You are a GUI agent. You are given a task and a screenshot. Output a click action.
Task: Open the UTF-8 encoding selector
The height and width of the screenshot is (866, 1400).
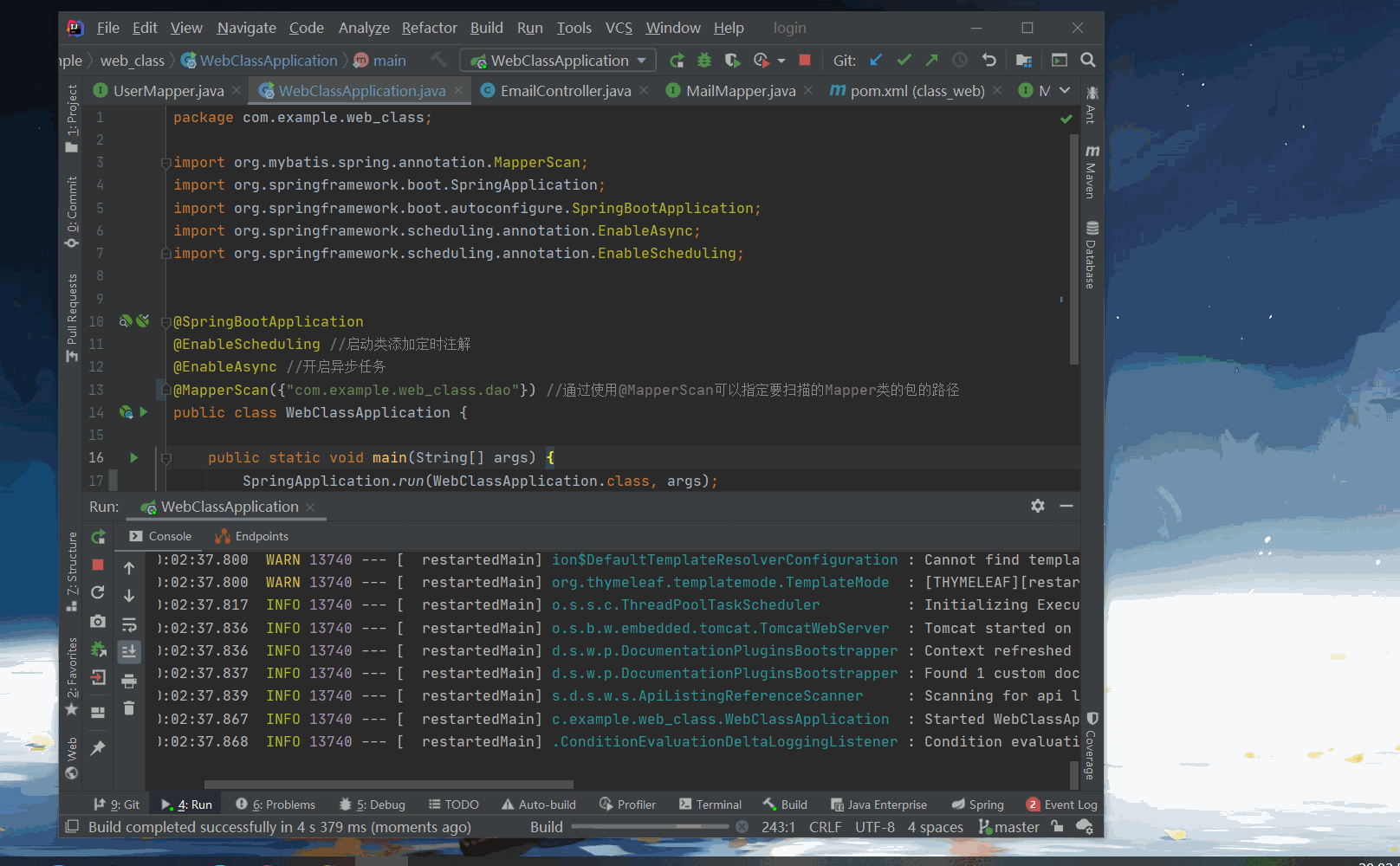(875, 827)
